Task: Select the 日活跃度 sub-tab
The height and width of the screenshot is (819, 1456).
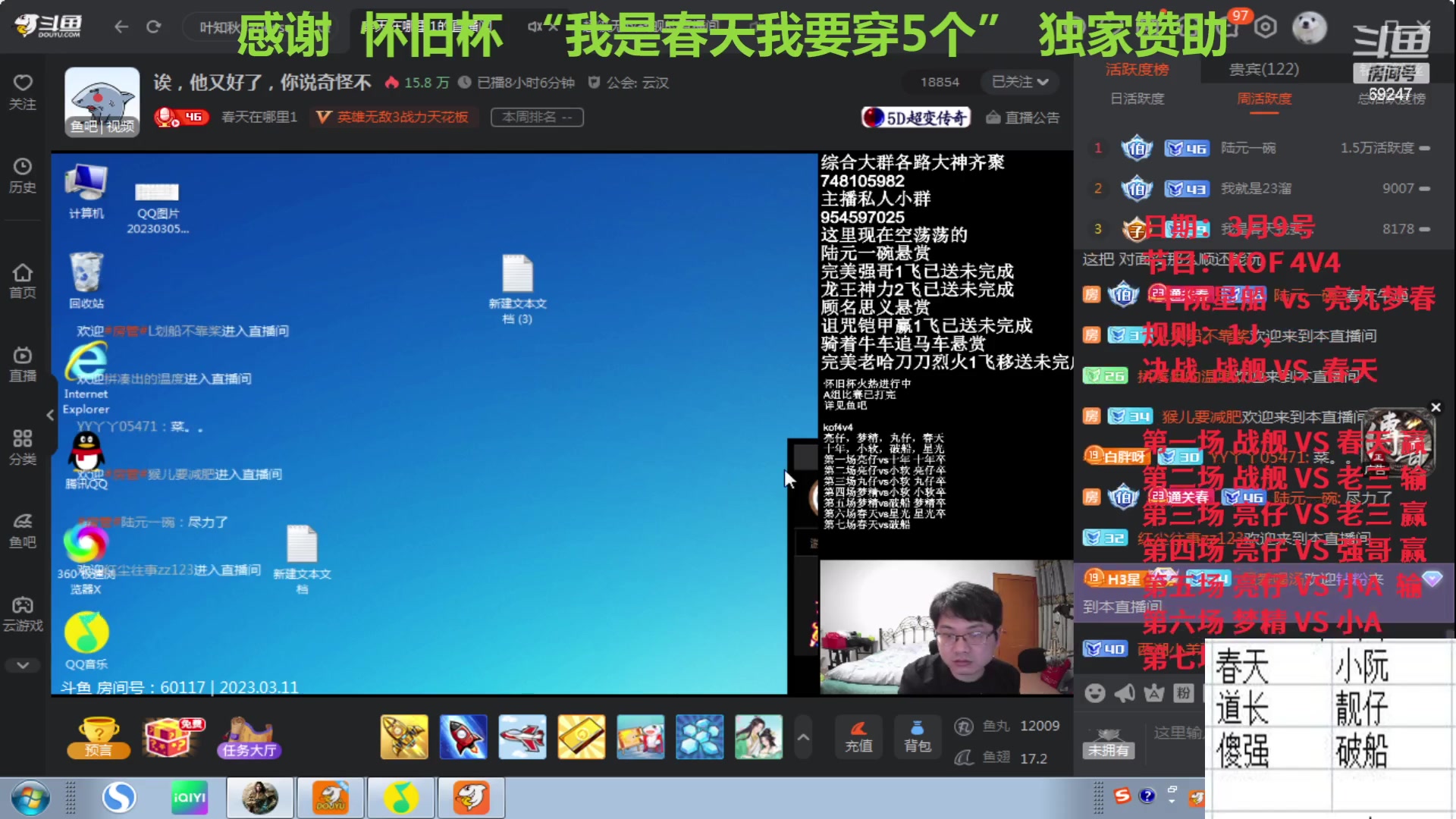Action: [x=1137, y=99]
